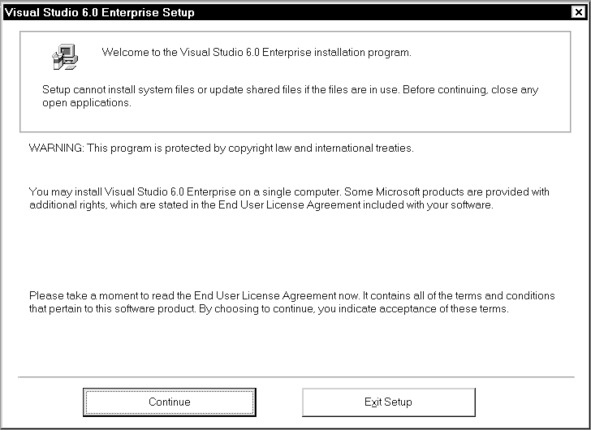The image size is (591, 430).
Task: Choose the Exit Setup button
Action: (x=389, y=402)
